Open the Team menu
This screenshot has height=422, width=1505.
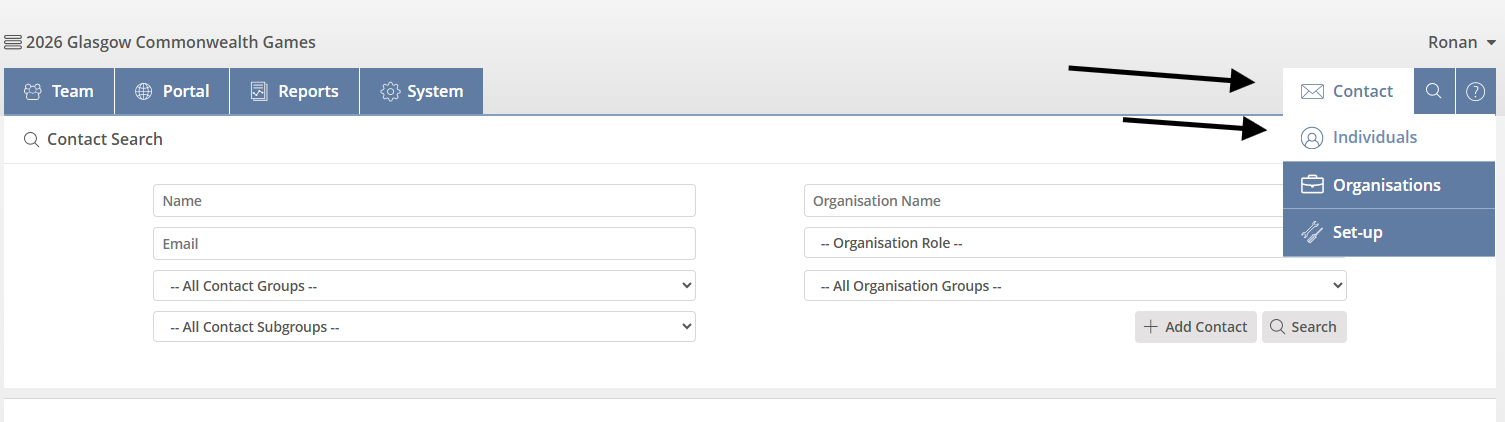click(59, 91)
